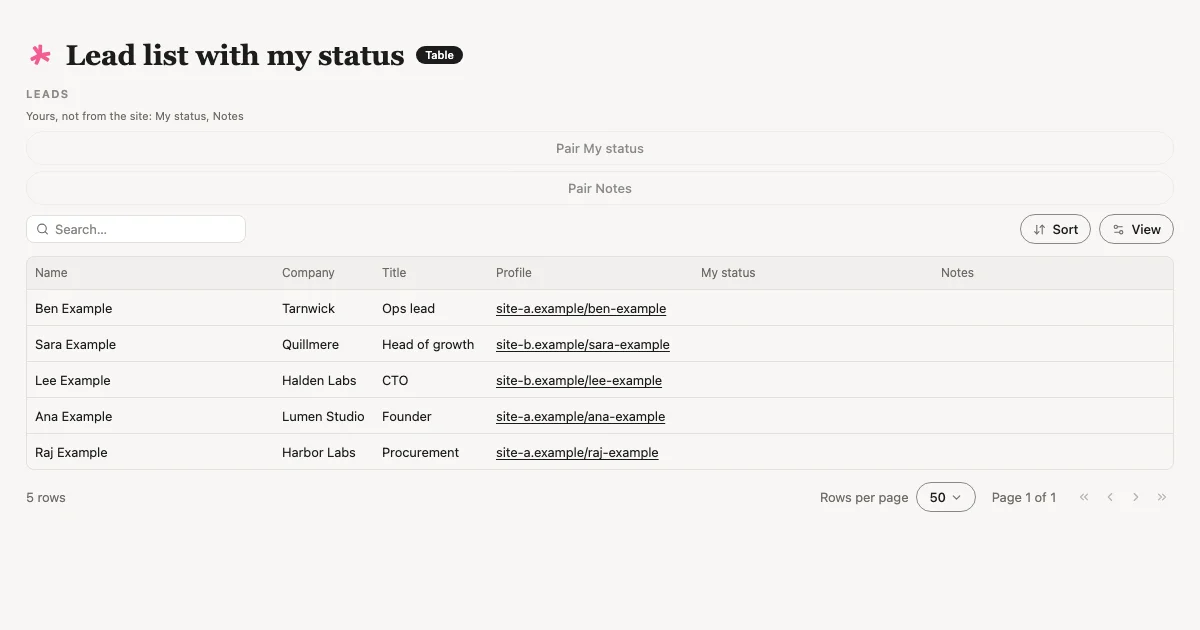Click the search magnifier icon
The image size is (1200, 630).
point(43,229)
